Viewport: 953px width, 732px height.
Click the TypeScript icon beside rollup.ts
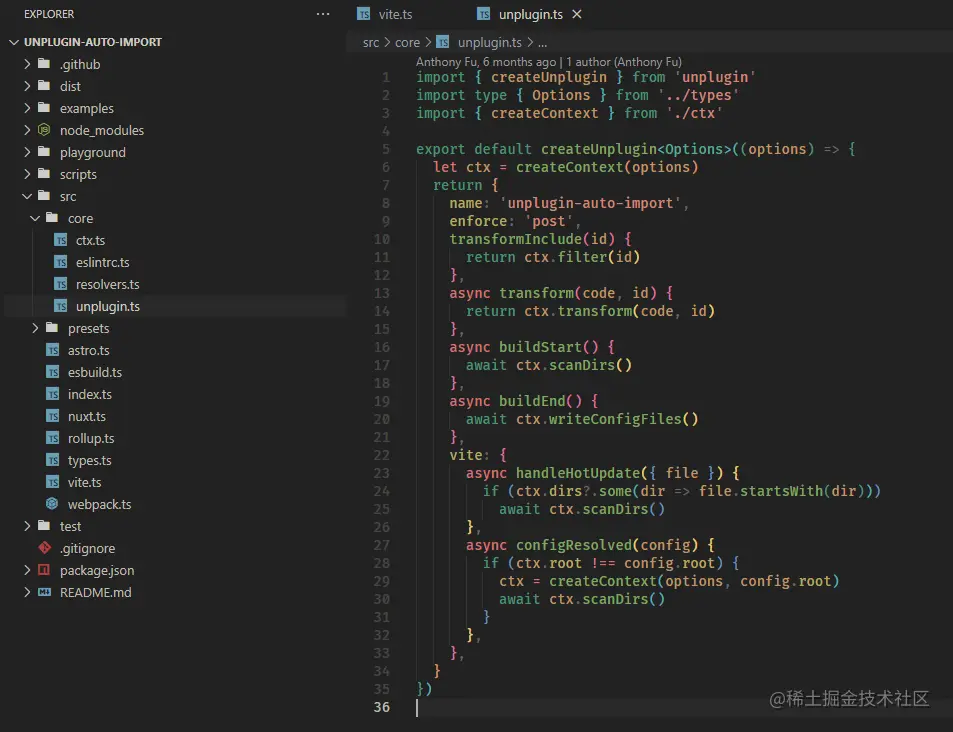pos(53,438)
